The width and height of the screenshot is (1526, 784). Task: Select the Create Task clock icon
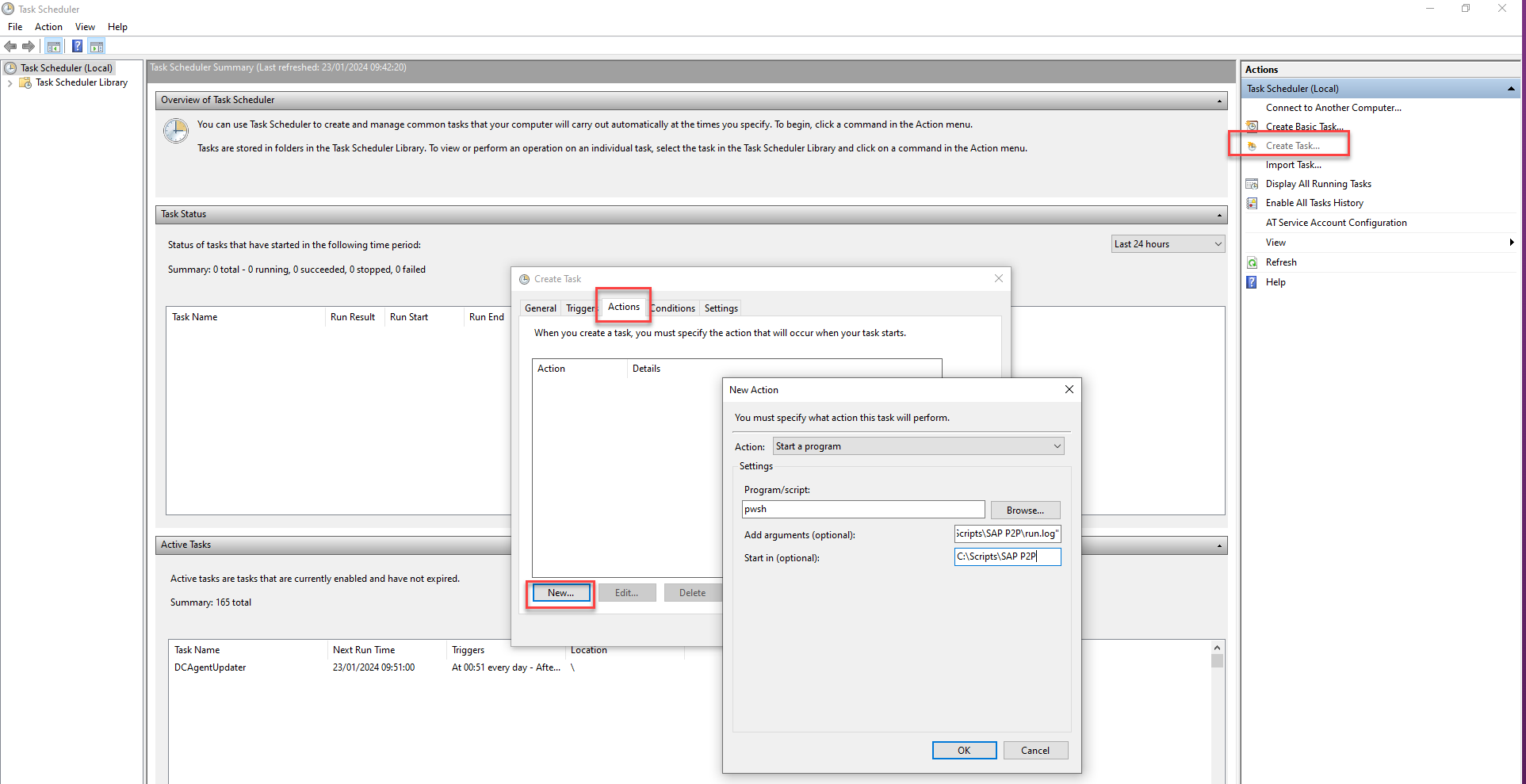[x=1253, y=145]
